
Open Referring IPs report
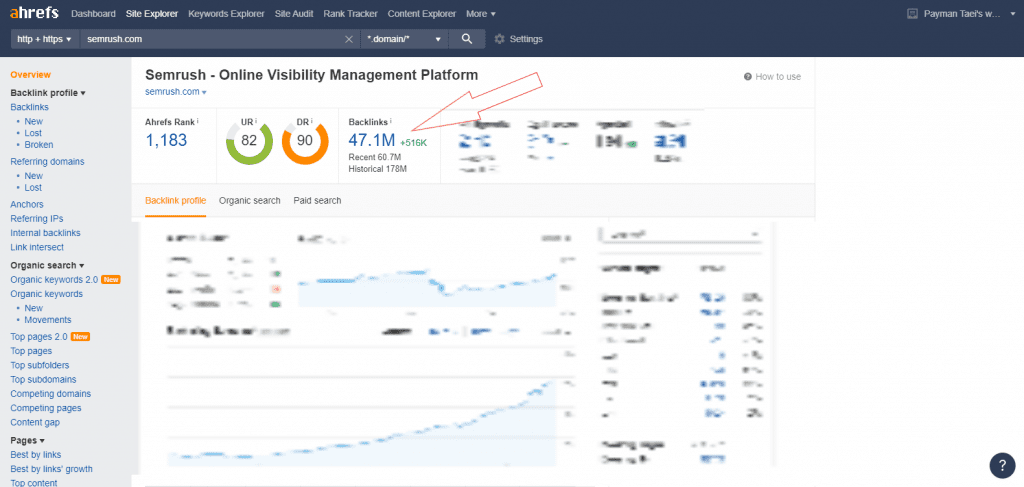37,219
